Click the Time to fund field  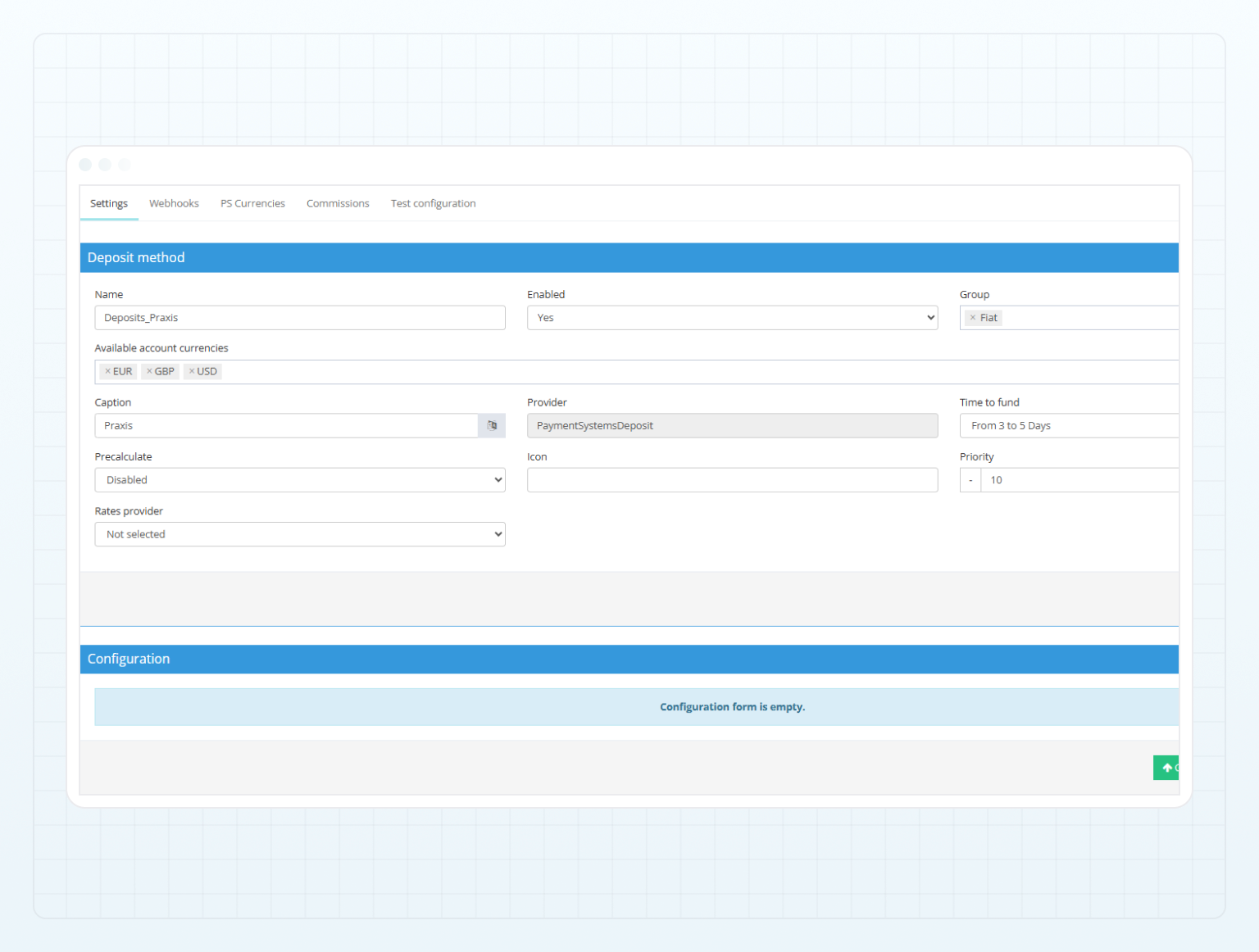coord(1069,426)
